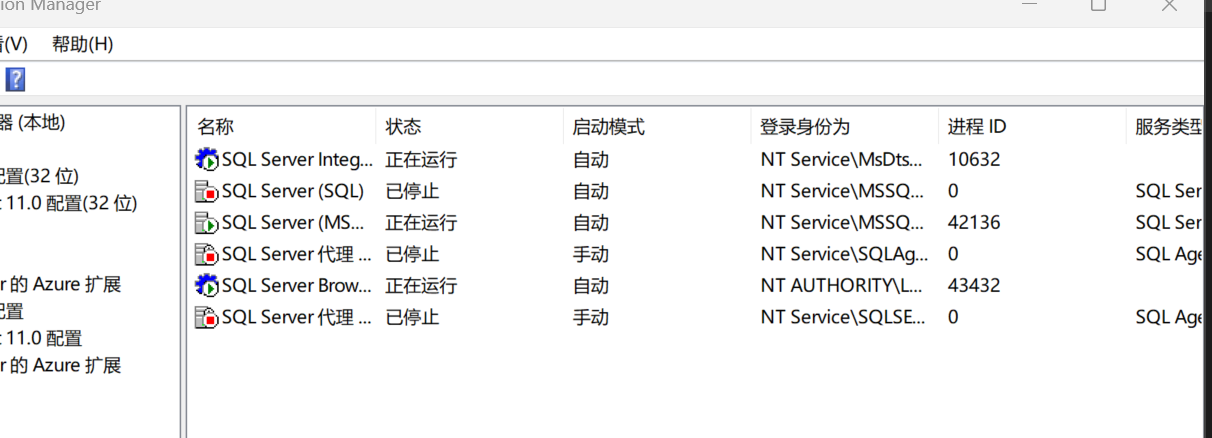Click SQL Server 代理 name in SQLAg... row
Screen dimensions: 1212x438
pos(297,254)
